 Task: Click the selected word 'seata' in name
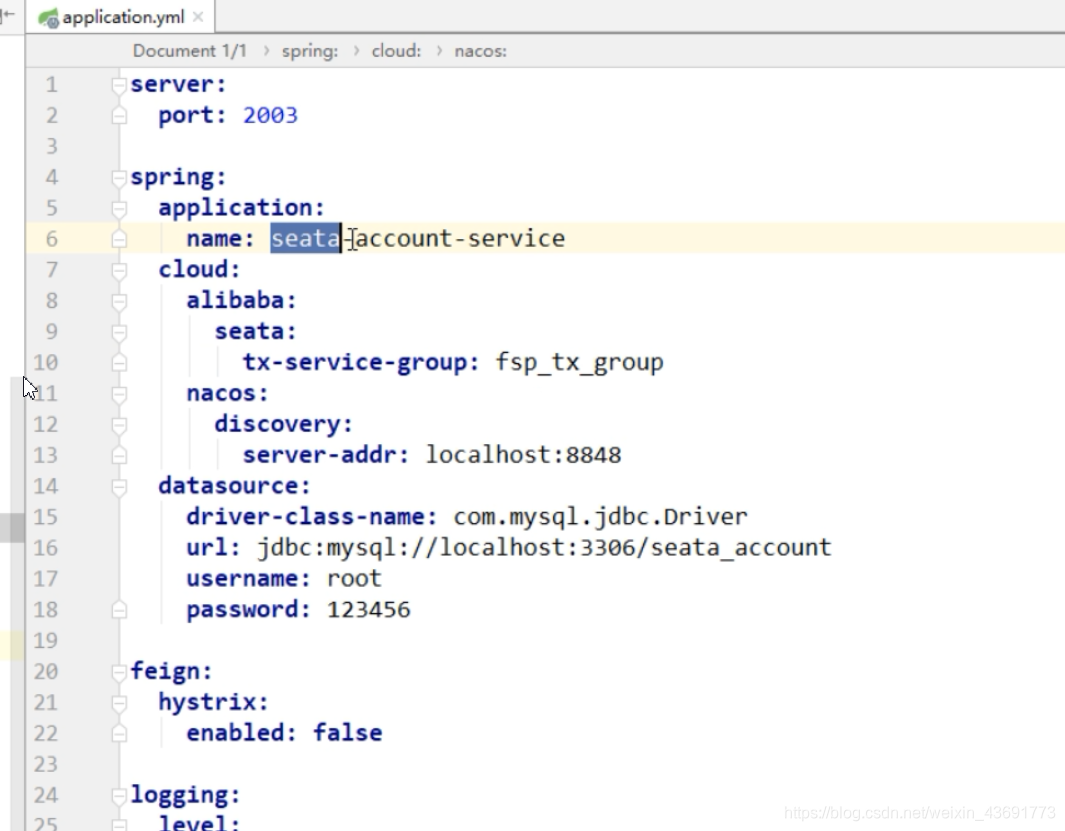(306, 238)
